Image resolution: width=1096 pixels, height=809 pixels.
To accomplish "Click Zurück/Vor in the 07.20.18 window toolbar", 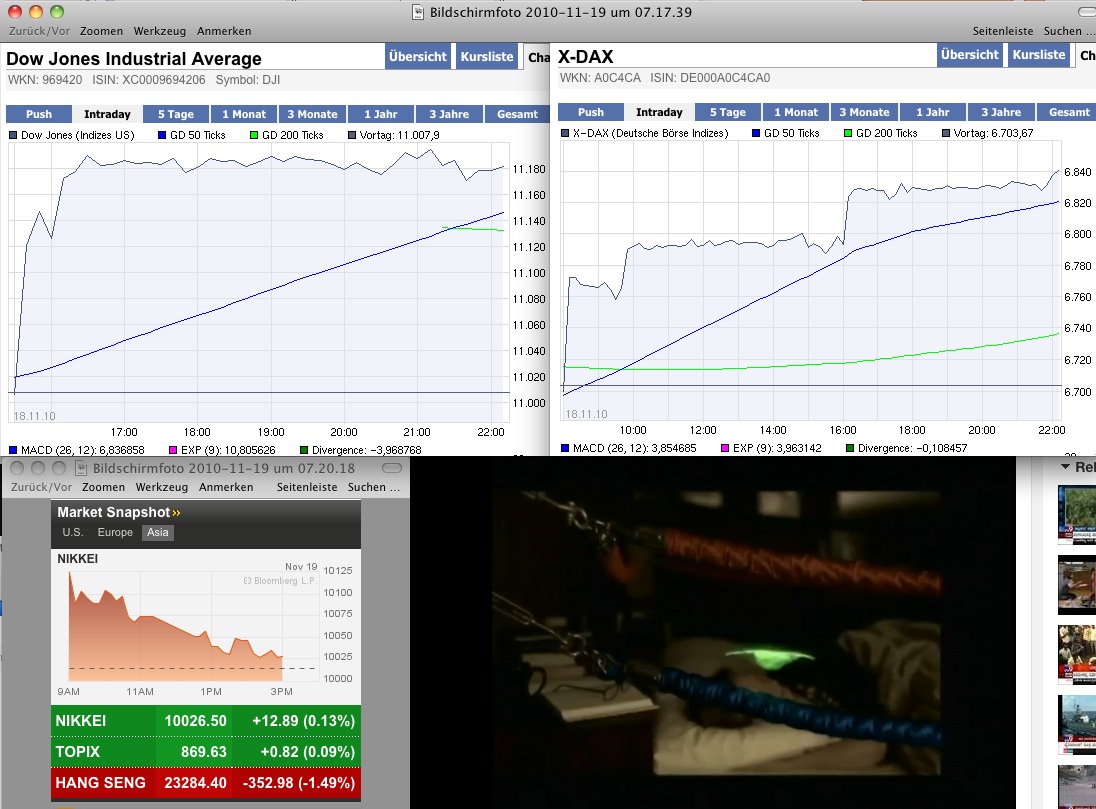I will point(41,487).
